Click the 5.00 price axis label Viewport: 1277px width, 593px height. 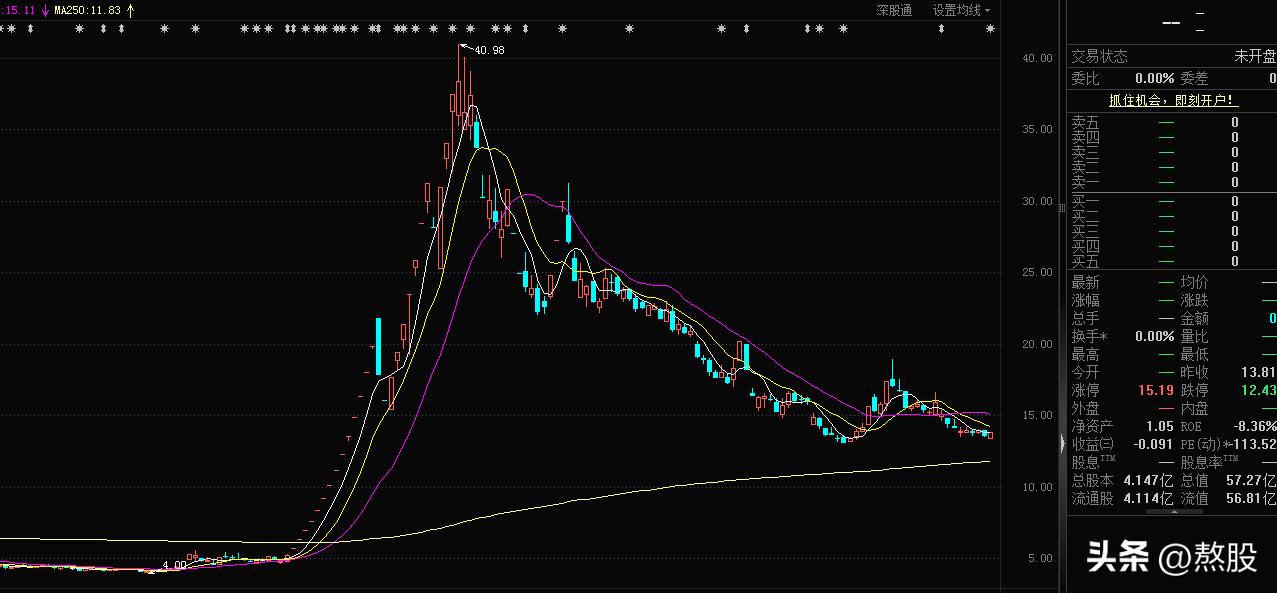tap(1040, 558)
